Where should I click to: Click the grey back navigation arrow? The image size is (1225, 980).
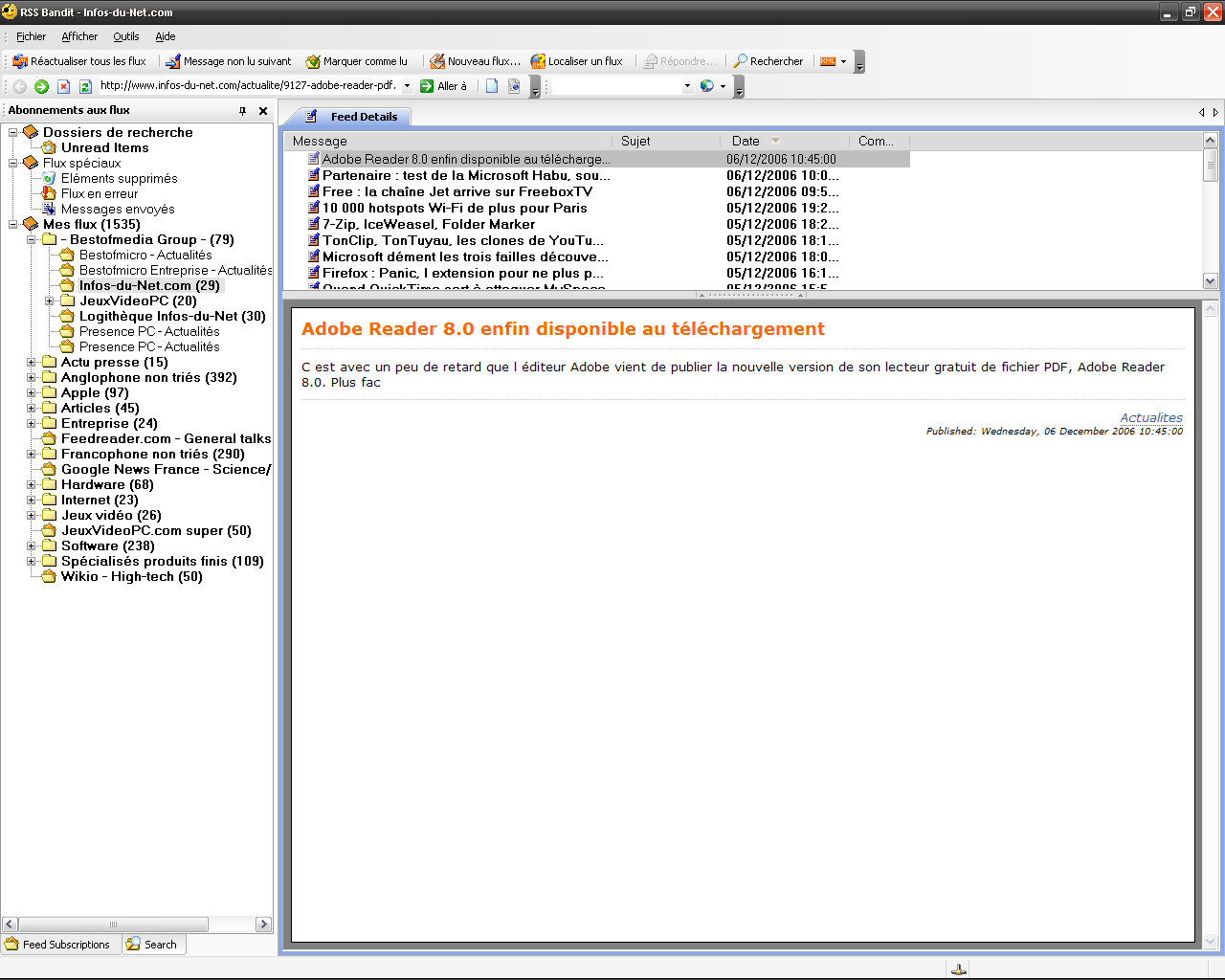tap(19, 86)
